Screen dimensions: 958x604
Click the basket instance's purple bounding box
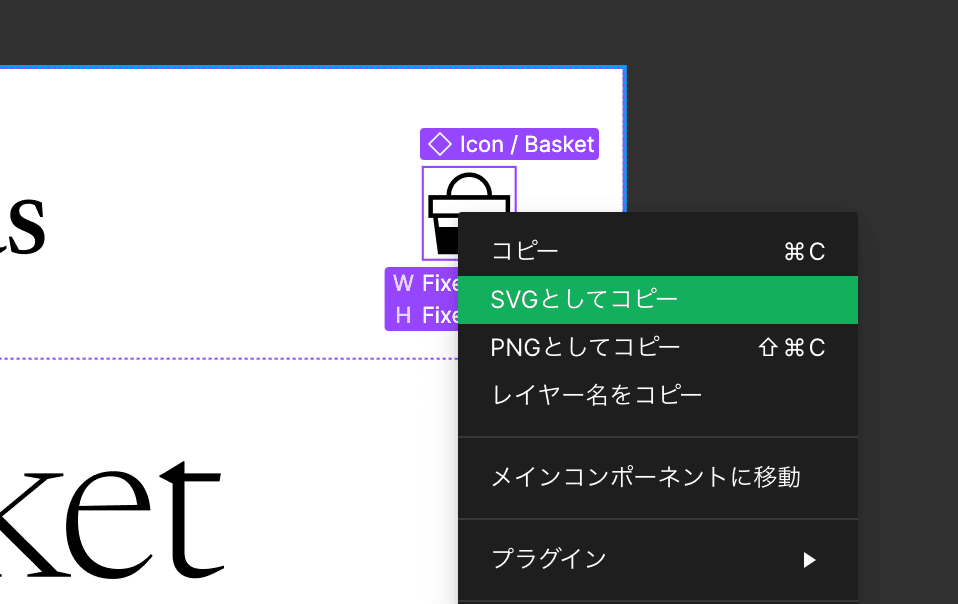click(424, 210)
